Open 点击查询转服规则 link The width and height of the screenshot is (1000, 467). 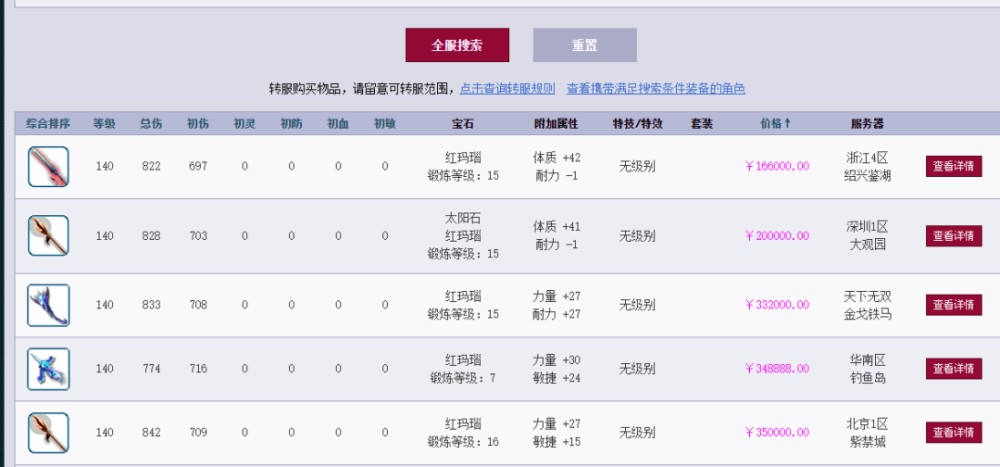508,89
